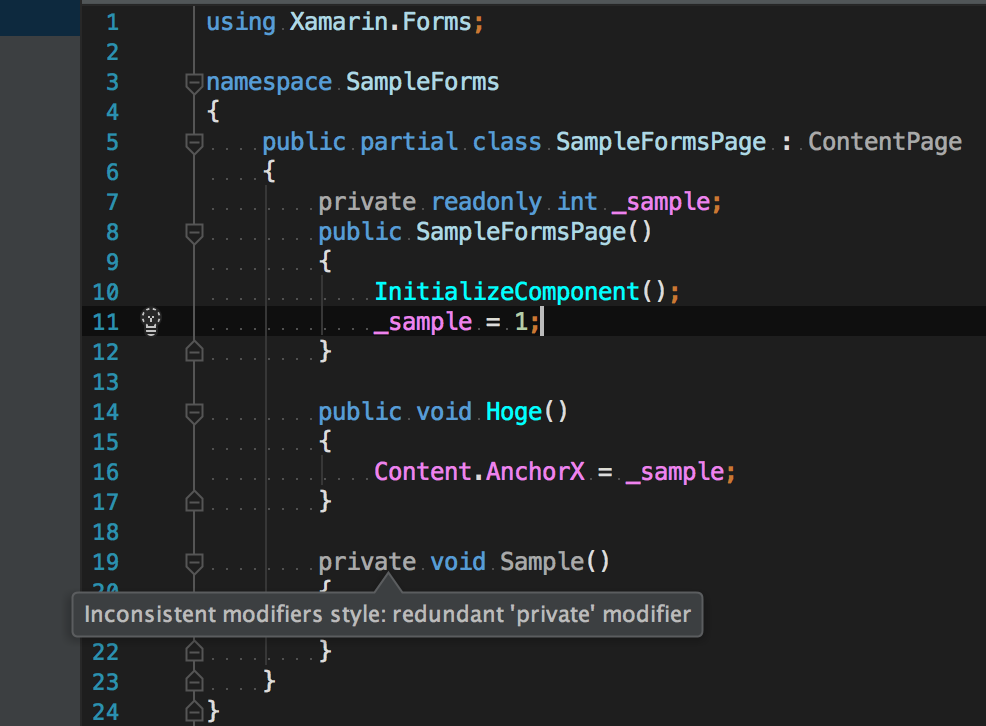Click the 'Sample' method name on line 19

click(542, 562)
